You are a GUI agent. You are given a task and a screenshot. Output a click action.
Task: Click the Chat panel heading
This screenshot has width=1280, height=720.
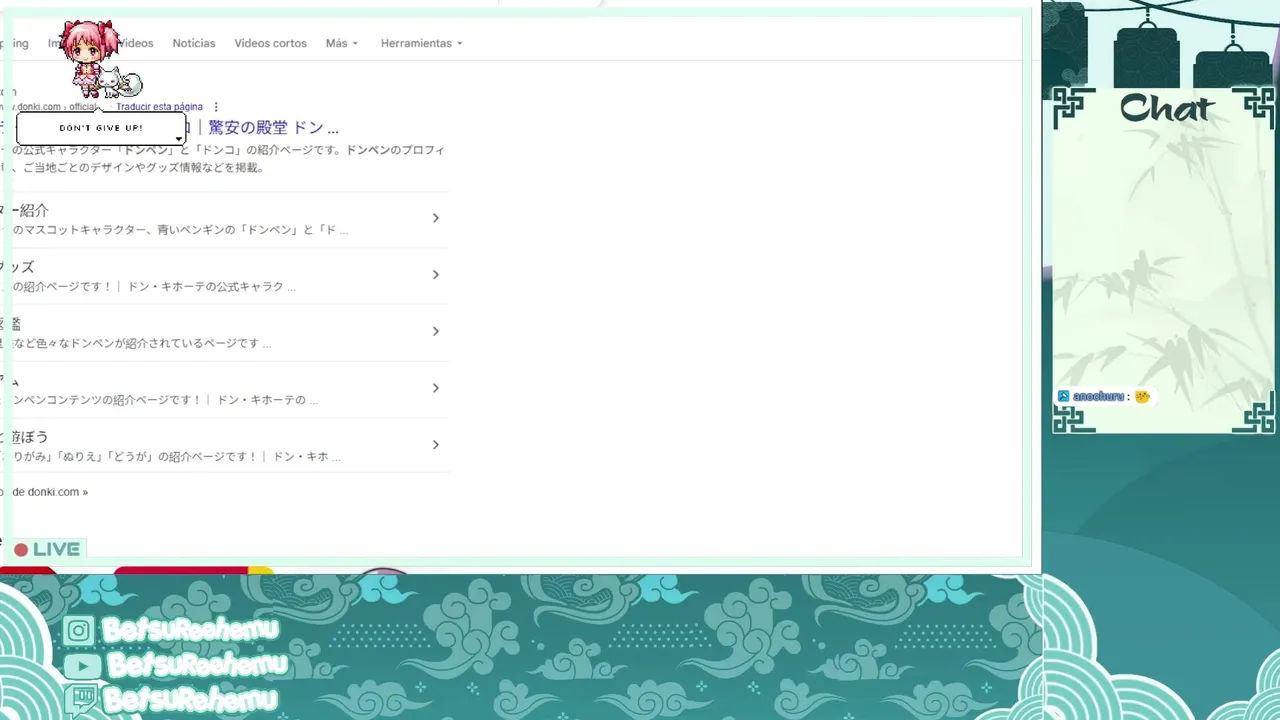(x=1167, y=108)
